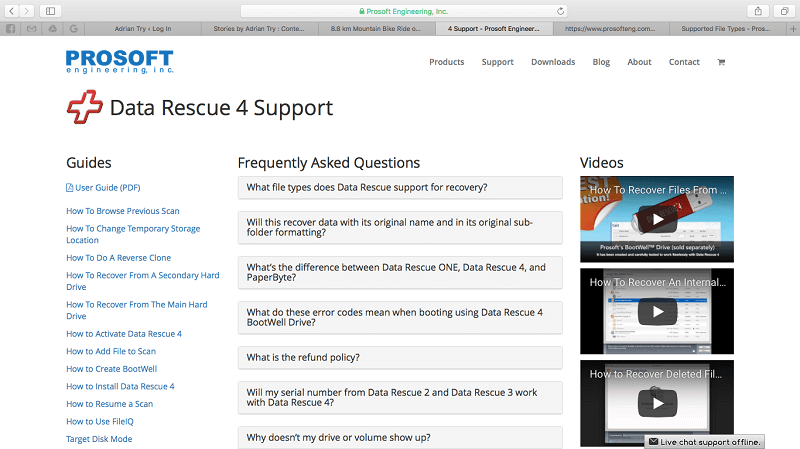Open How to Create BootWell guide
This screenshot has height=449, width=800.
[111, 369]
